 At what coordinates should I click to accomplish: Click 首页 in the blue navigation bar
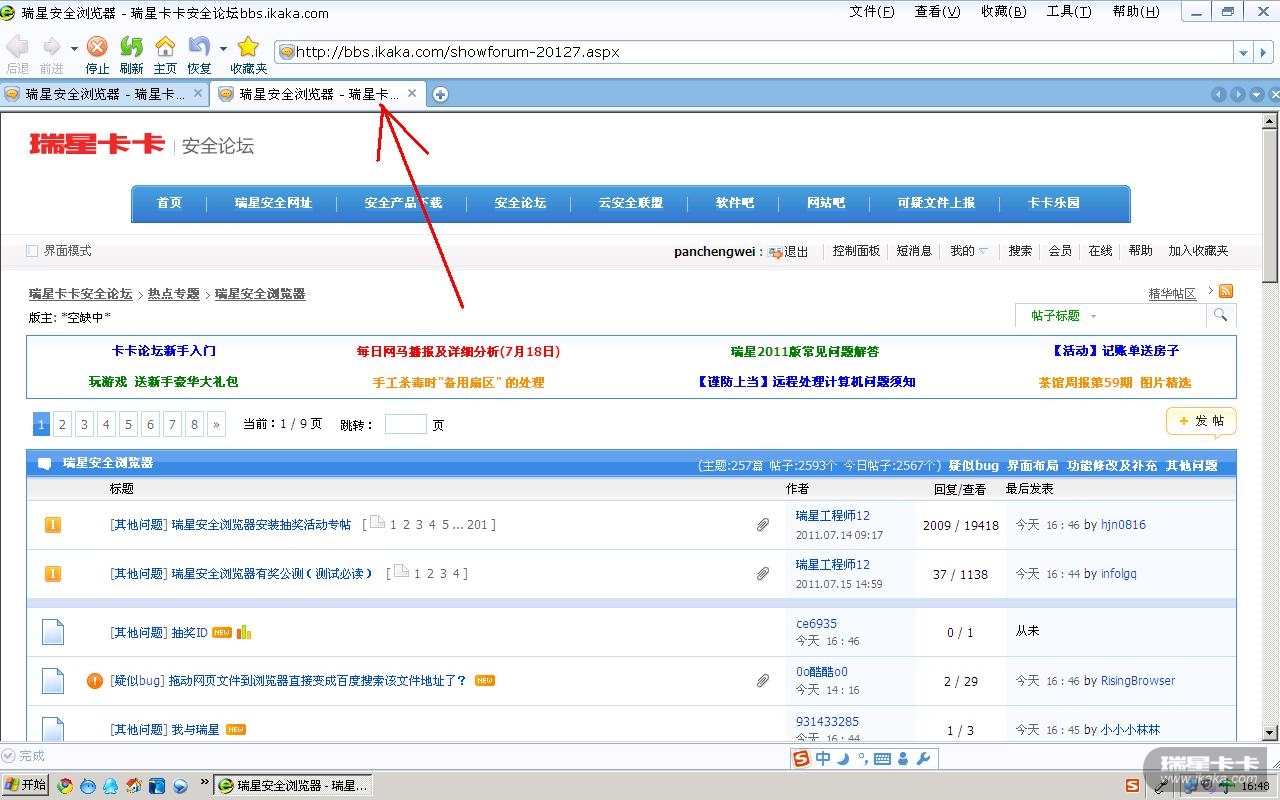pos(170,203)
